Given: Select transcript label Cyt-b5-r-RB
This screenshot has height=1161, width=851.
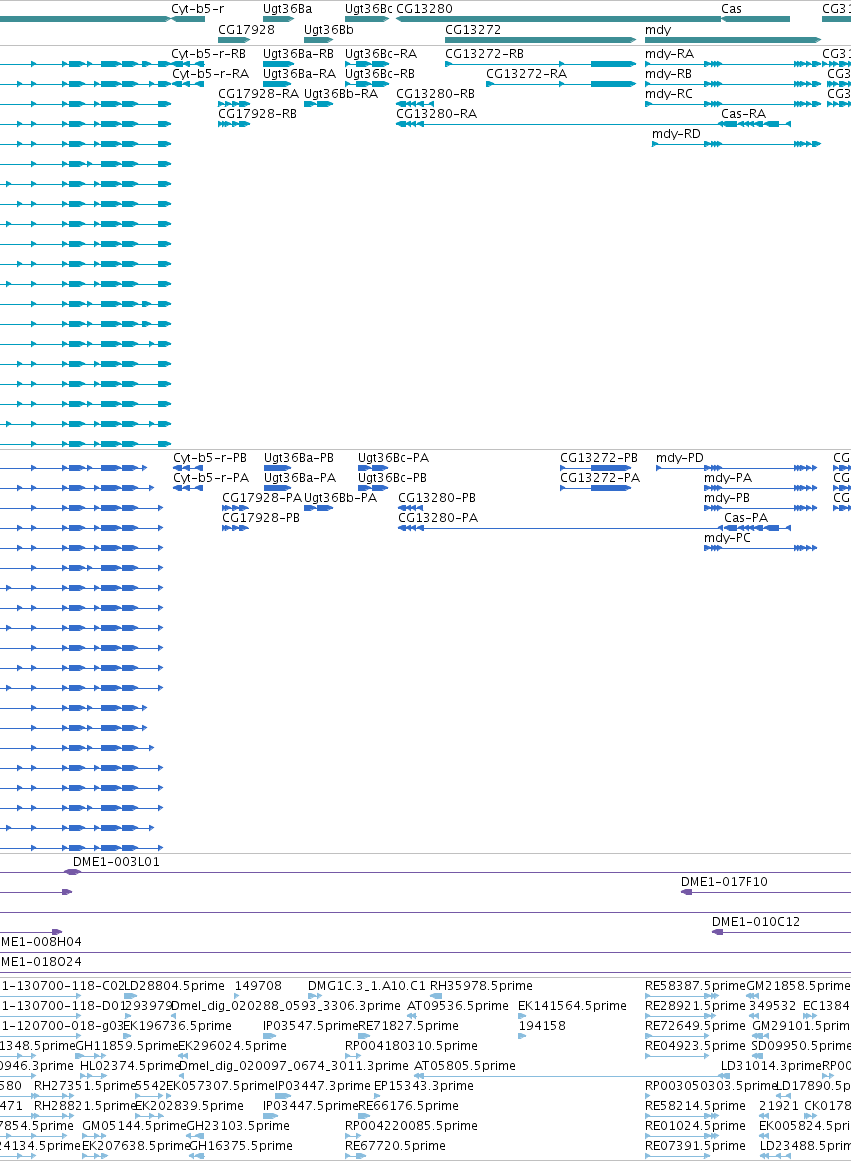Looking at the screenshot, I should click(208, 54).
